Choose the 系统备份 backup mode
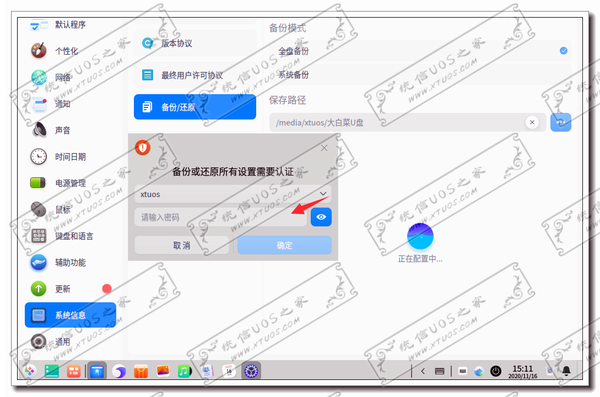 420,75
